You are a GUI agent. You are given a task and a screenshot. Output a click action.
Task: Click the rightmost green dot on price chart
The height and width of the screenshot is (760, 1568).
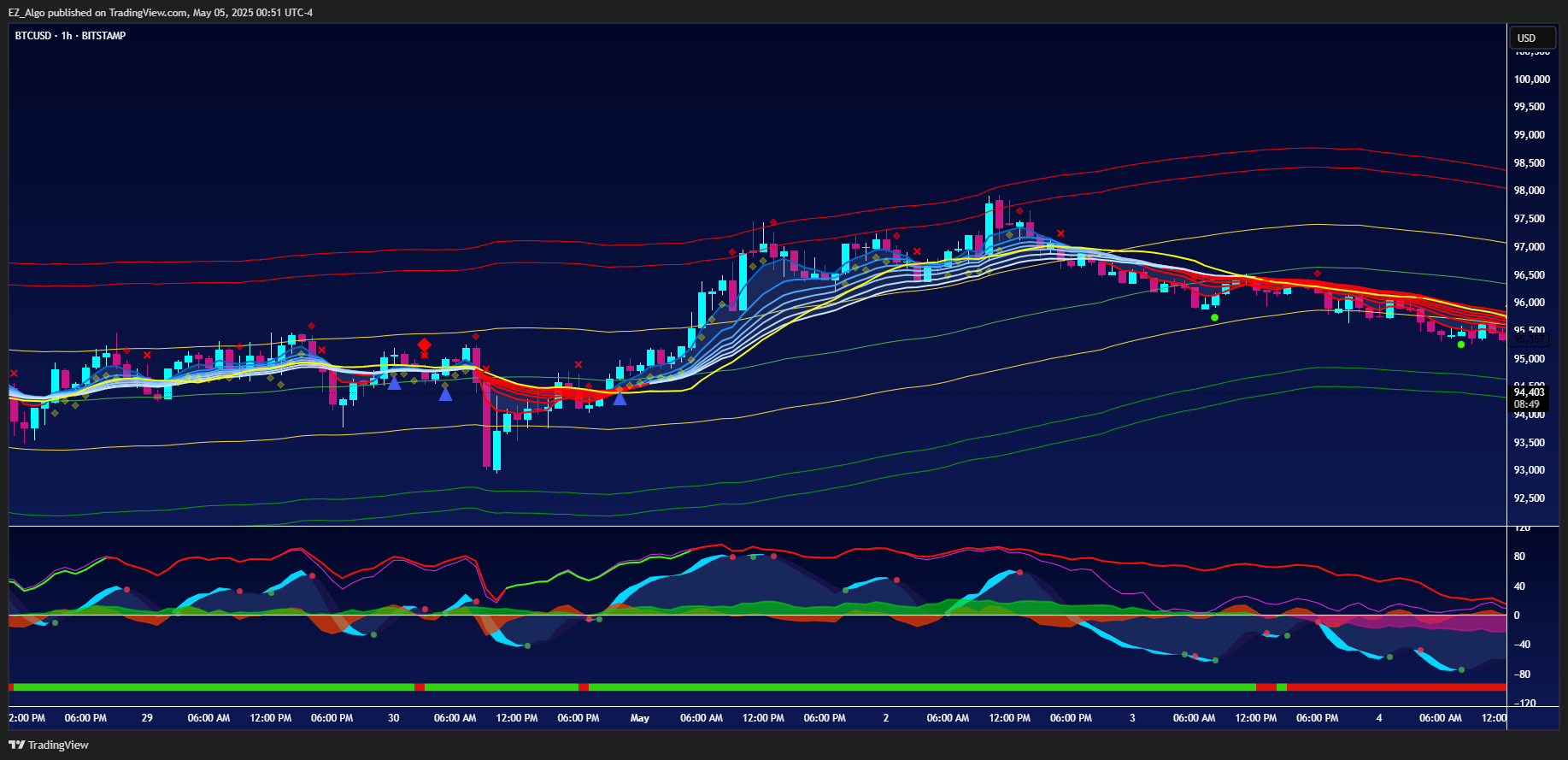(x=1461, y=345)
